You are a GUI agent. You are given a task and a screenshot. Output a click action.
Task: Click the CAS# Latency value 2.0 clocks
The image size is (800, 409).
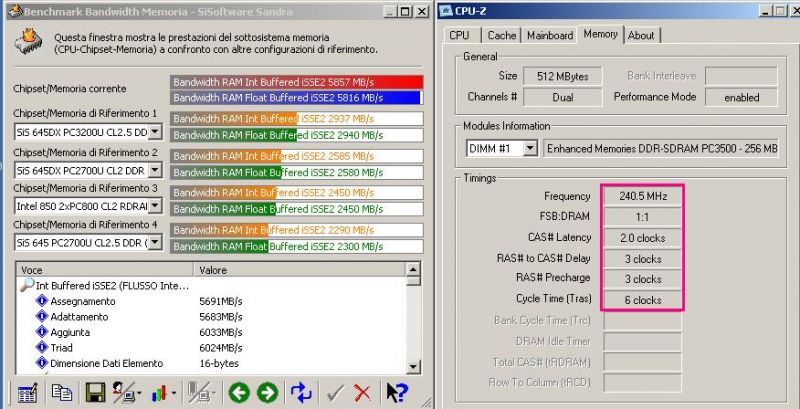[x=642, y=238]
